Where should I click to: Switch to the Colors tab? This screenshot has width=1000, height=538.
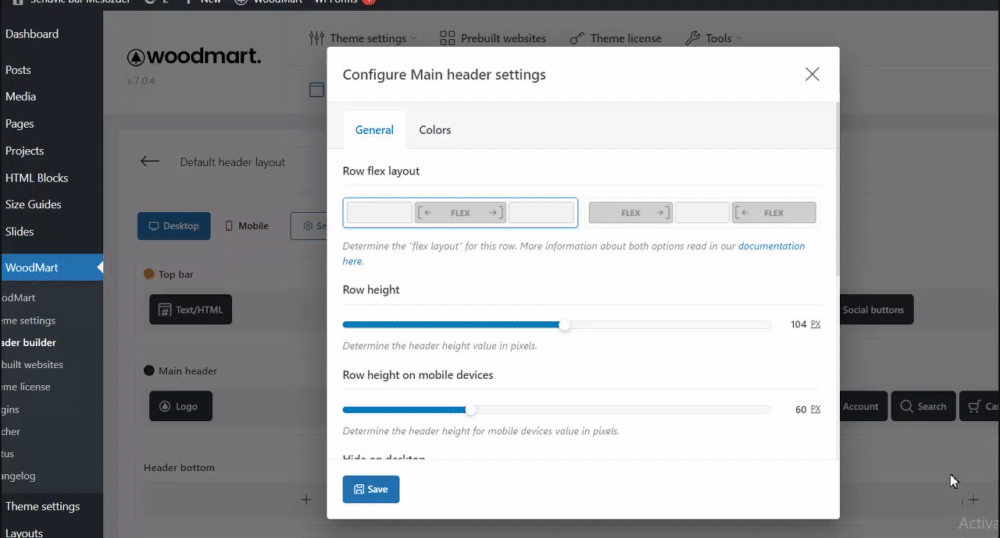click(435, 129)
